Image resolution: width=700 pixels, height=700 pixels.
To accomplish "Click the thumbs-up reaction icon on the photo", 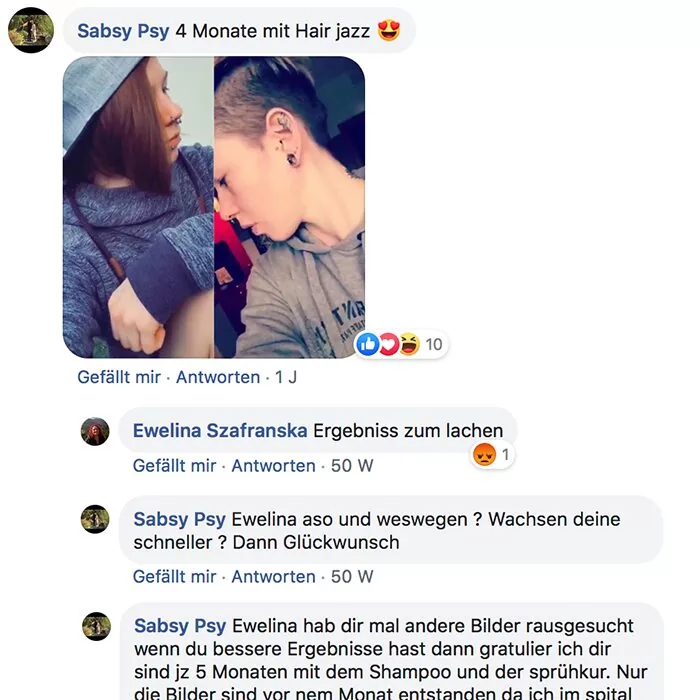I will click(x=368, y=344).
